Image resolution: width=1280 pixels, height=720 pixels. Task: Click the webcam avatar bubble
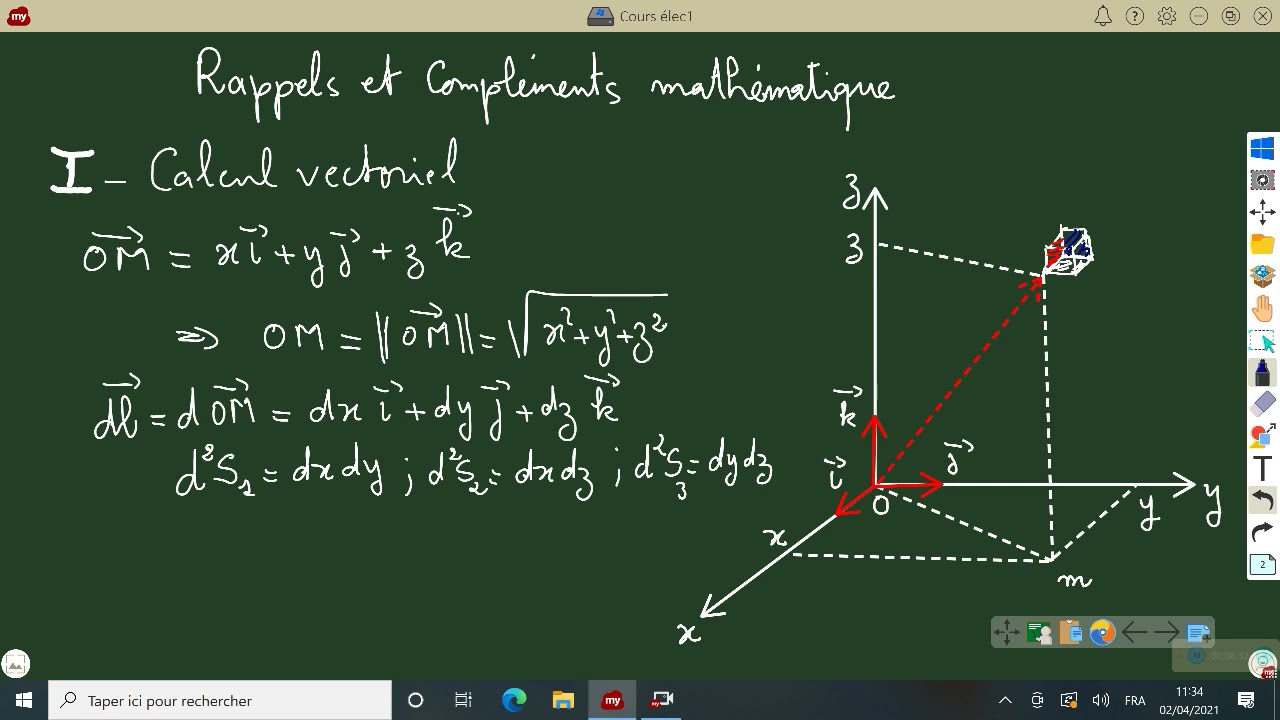click(1262, 663)
